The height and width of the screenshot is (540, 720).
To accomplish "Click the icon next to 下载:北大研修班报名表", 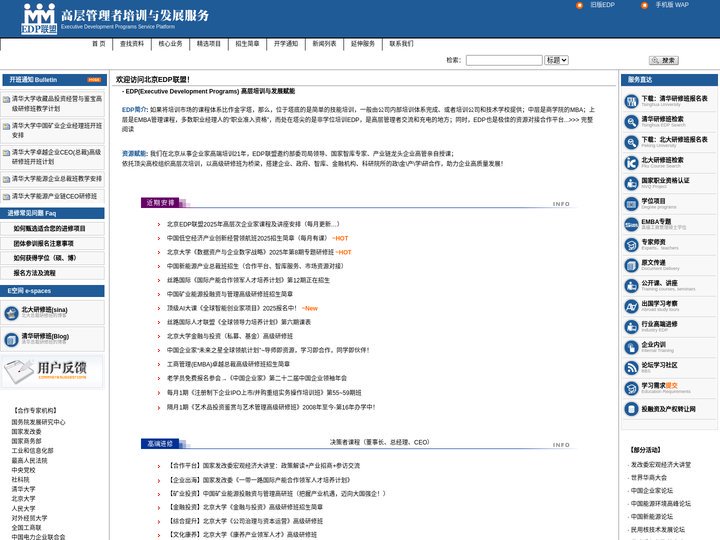I will [x=631, y=142].
